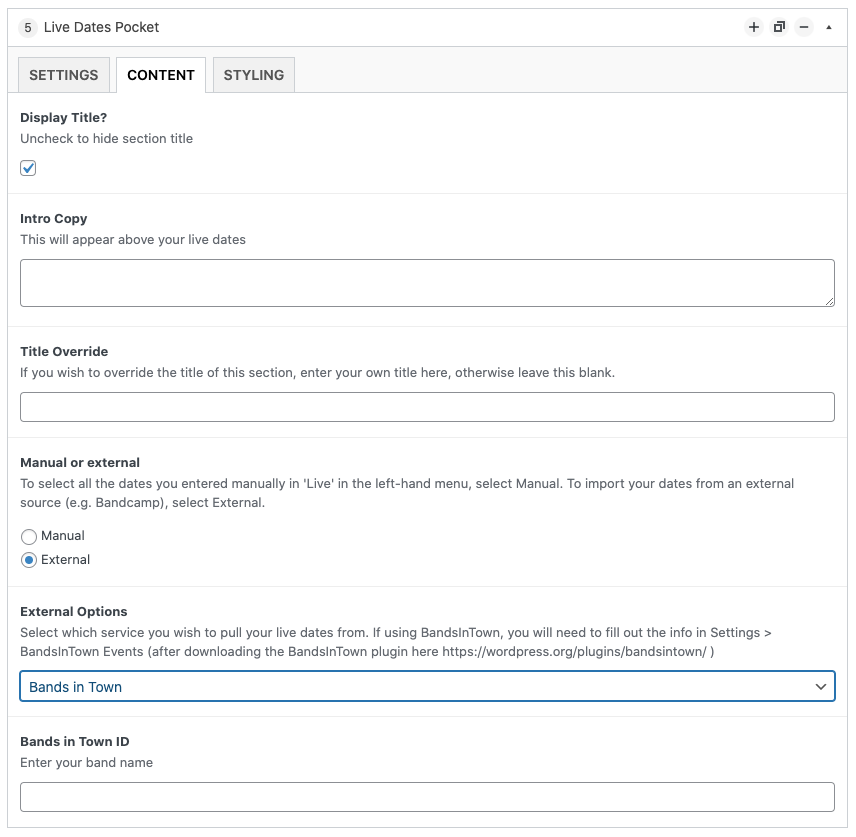Click the Live Dates Pocket header title

click(x=101, y=27)
